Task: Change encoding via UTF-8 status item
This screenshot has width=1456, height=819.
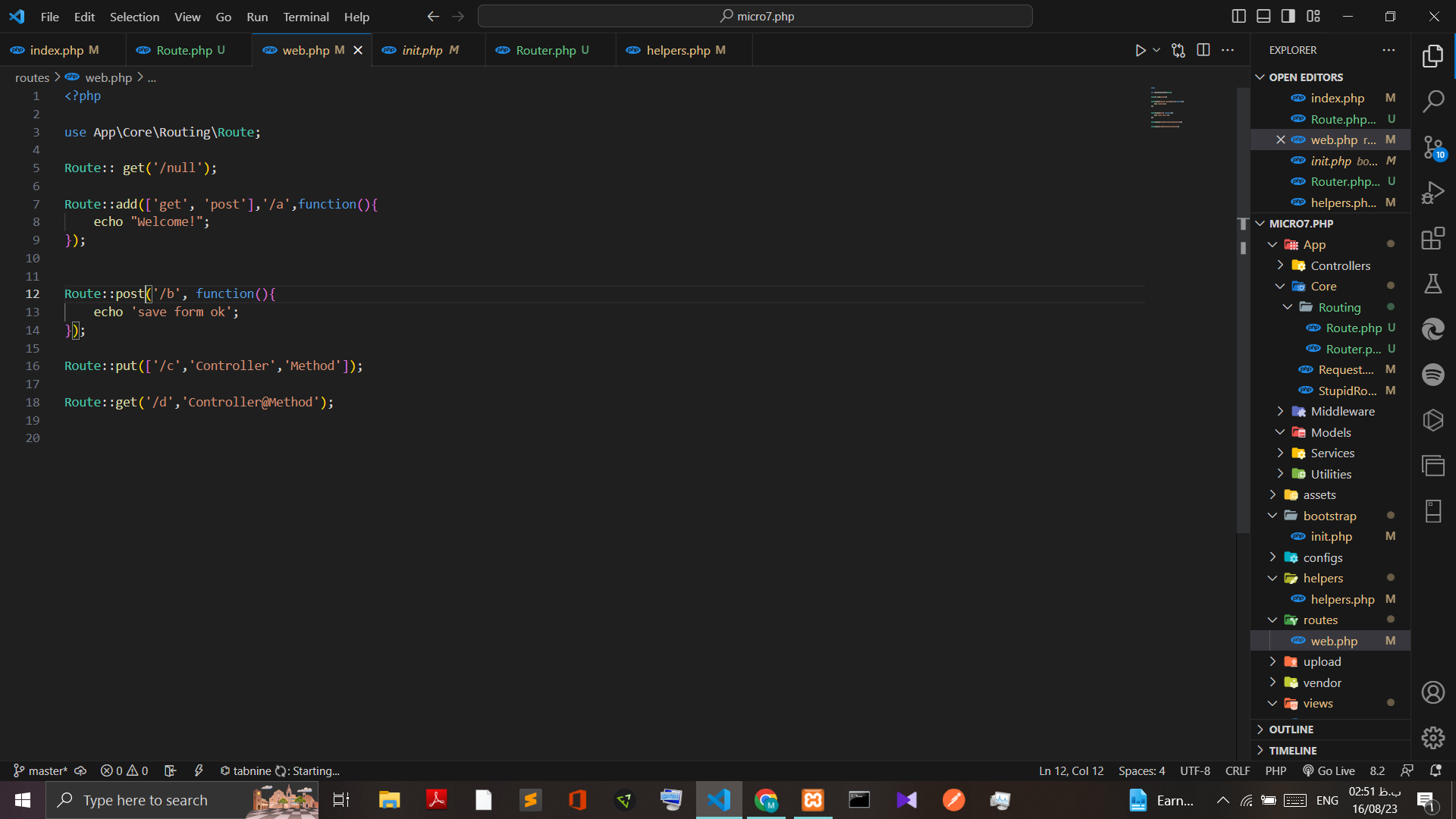Action: pos(1195,770)
